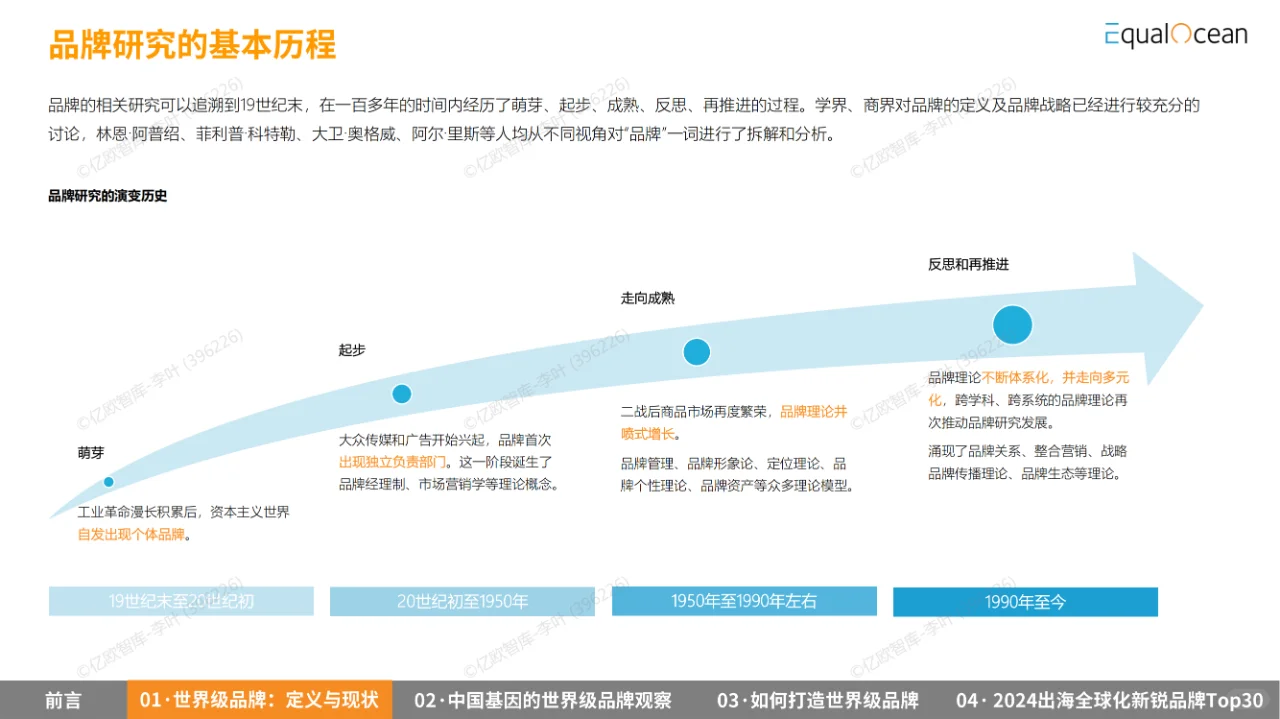Screen dimensions: 1280x719
Task: Click the orange text 出现独立负责部门
Action: coord(391,462)
